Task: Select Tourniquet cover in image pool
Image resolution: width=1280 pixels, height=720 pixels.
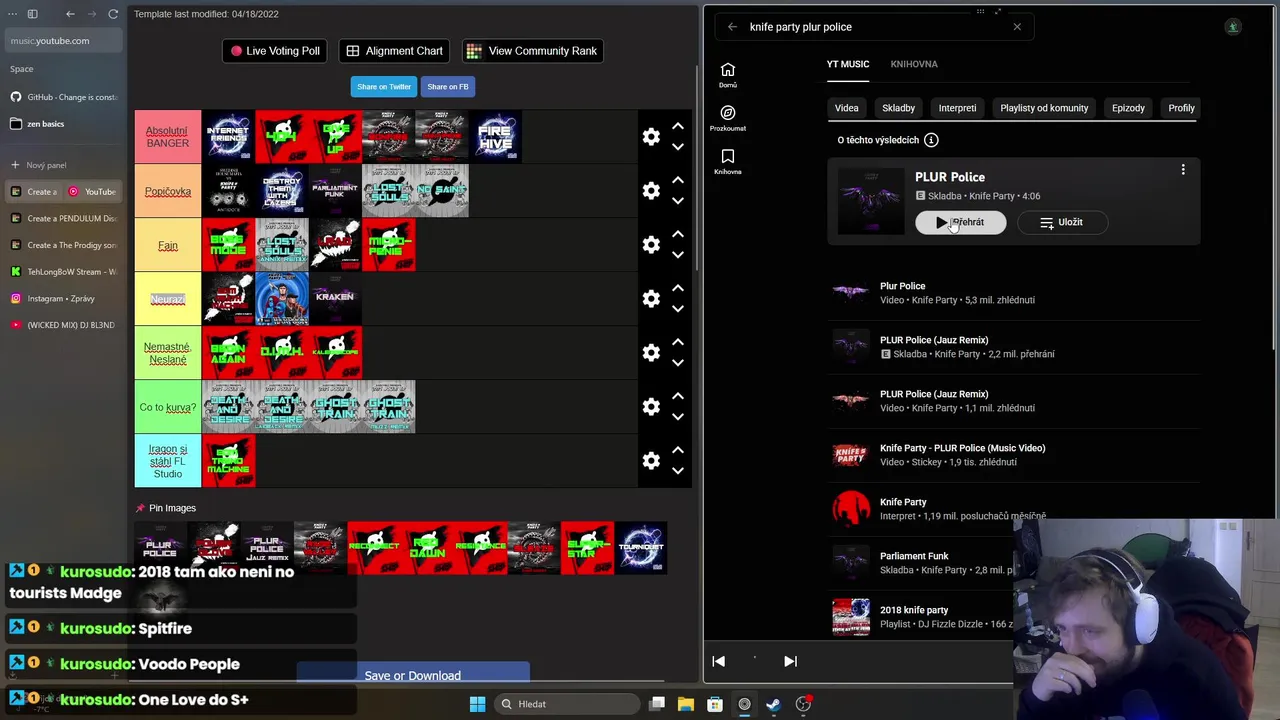Action: (x=641, y=547)
